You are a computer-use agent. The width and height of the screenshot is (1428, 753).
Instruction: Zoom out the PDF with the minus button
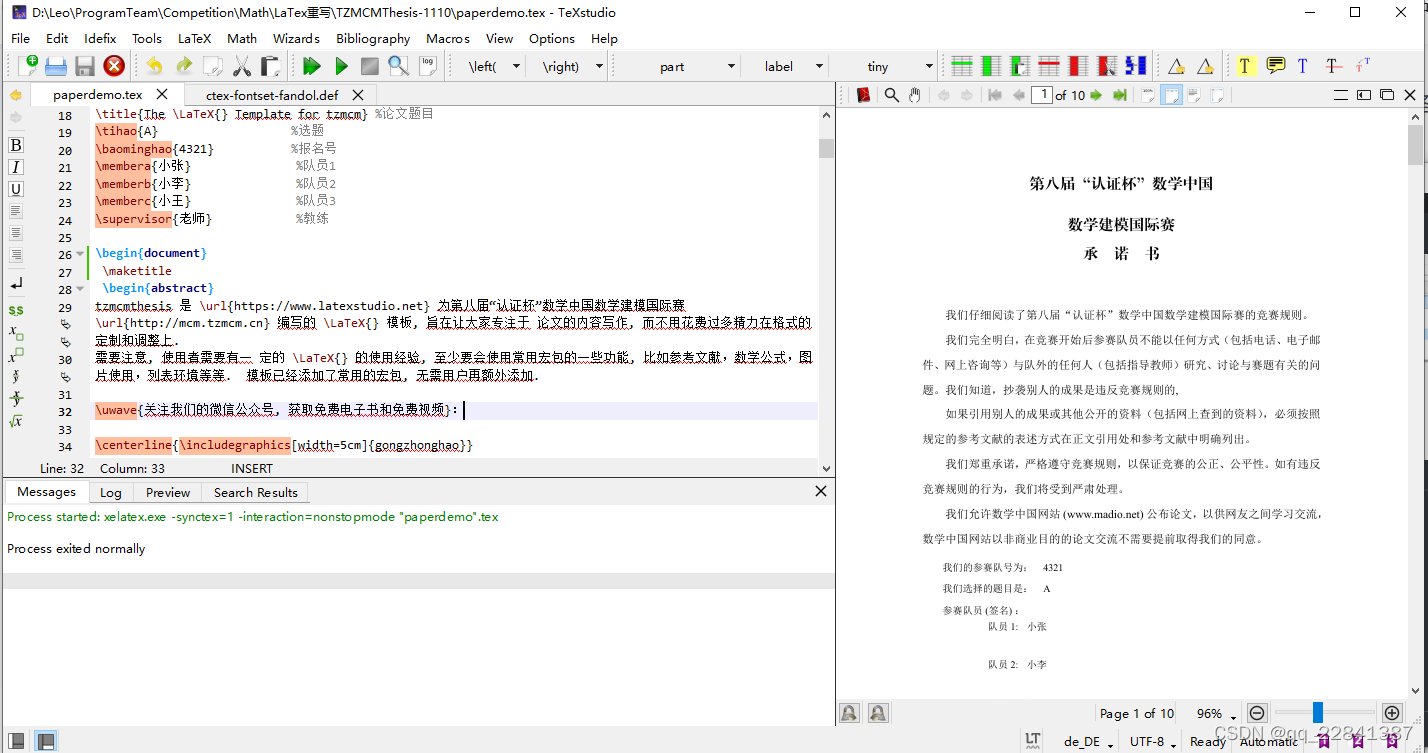(1258, 713)
